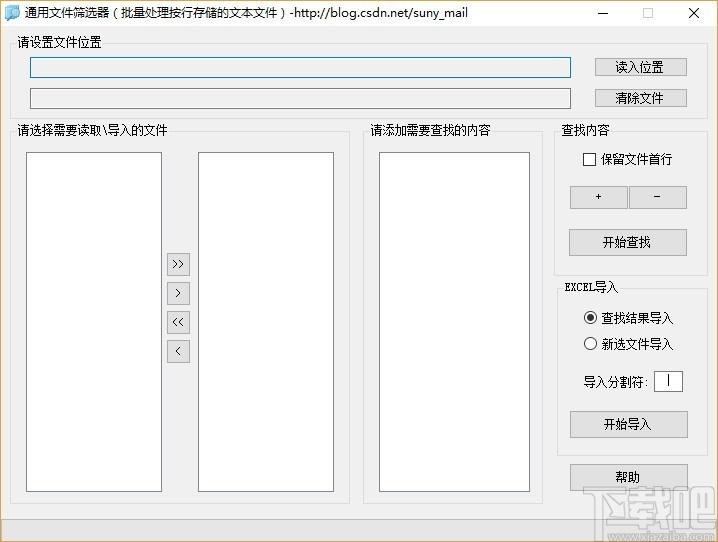Remove search content with the − button
This screenshot has height=542, width=718.
click(658, 197)
